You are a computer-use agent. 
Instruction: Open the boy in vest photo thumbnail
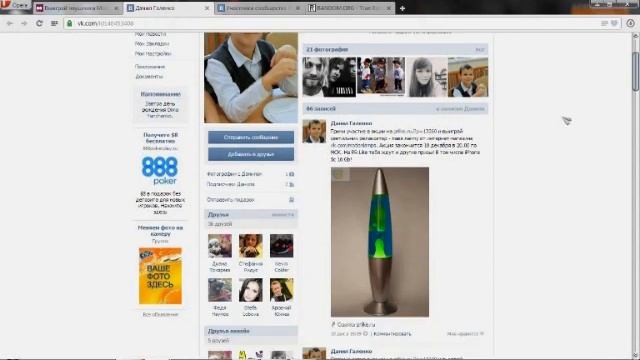468,77
